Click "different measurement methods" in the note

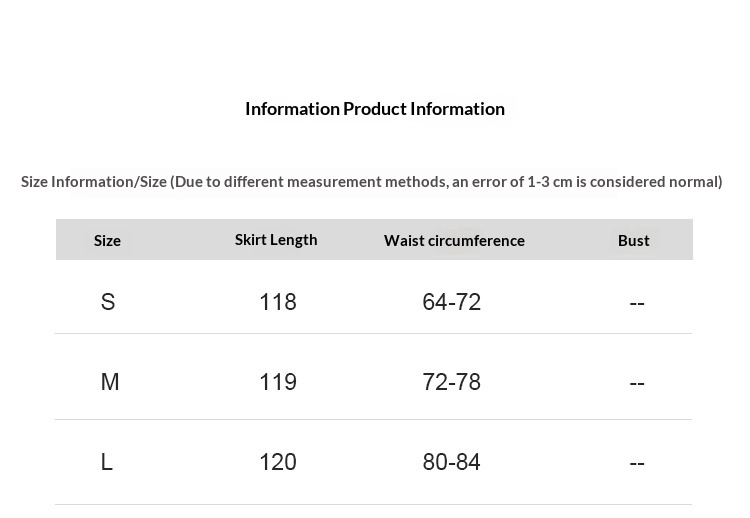point(335,182)
